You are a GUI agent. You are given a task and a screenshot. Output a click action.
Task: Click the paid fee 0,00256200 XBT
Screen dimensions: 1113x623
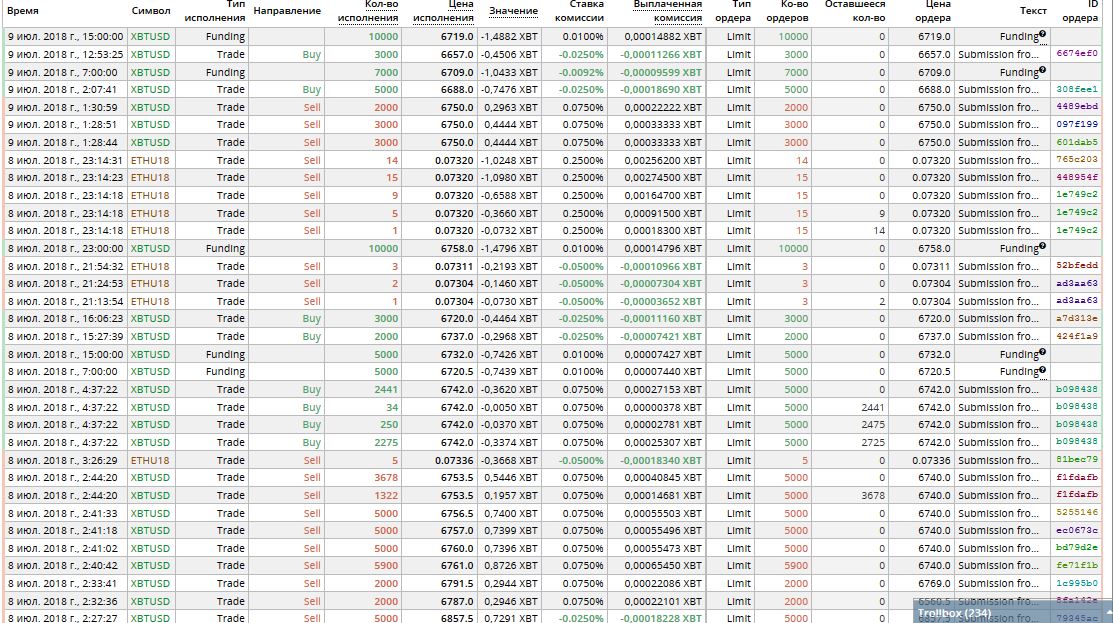(x=663, y=160)
